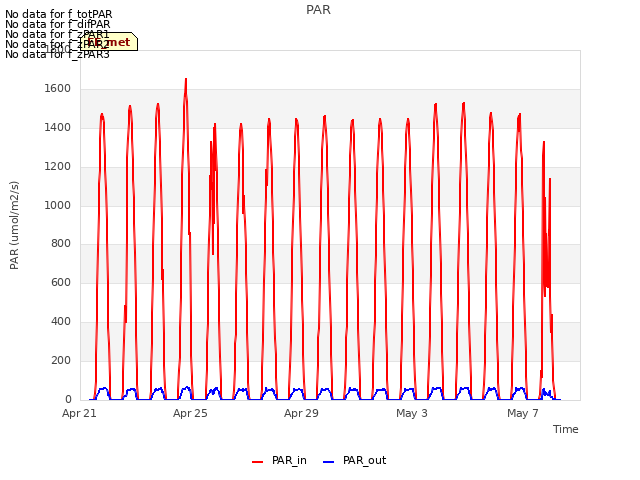
Task: Click the 1200 y-axis tick label
Action: click(x=58, y=167)
